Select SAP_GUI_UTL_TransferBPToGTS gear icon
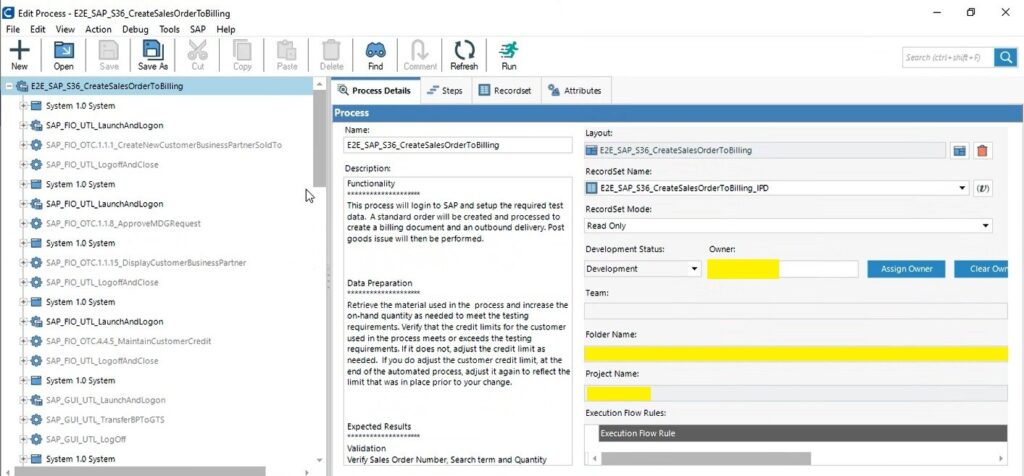Viewport: 1024px width, 476px height. point(36,419)
